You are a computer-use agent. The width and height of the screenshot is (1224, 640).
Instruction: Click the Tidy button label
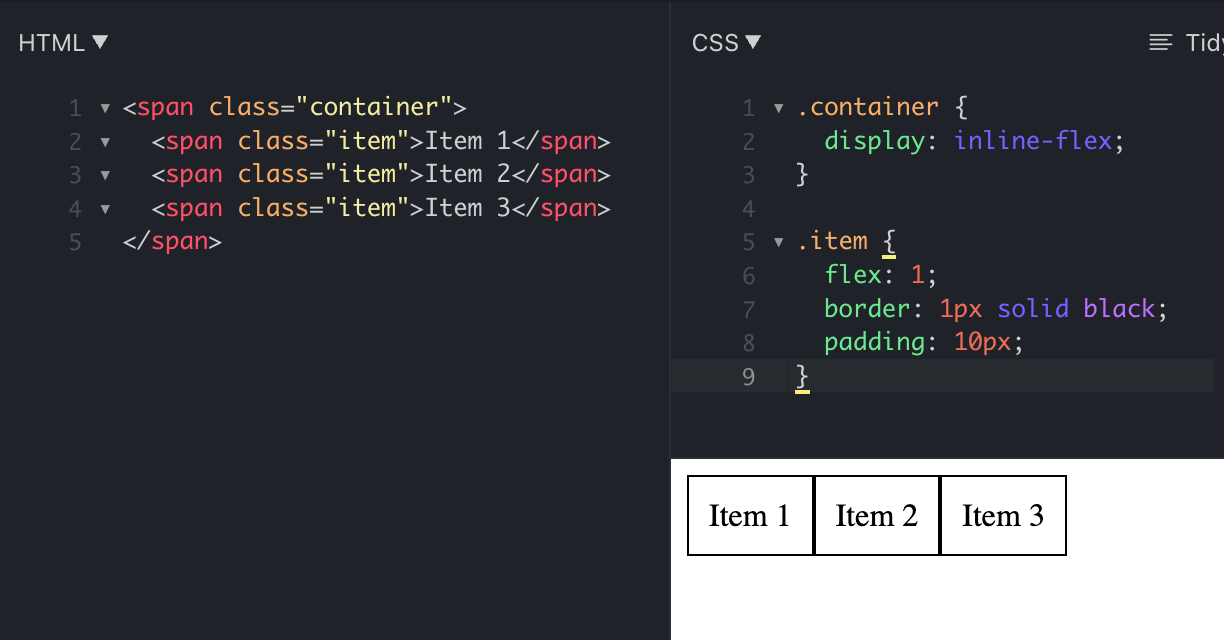pyautogui.click(x=1204, y=42)
